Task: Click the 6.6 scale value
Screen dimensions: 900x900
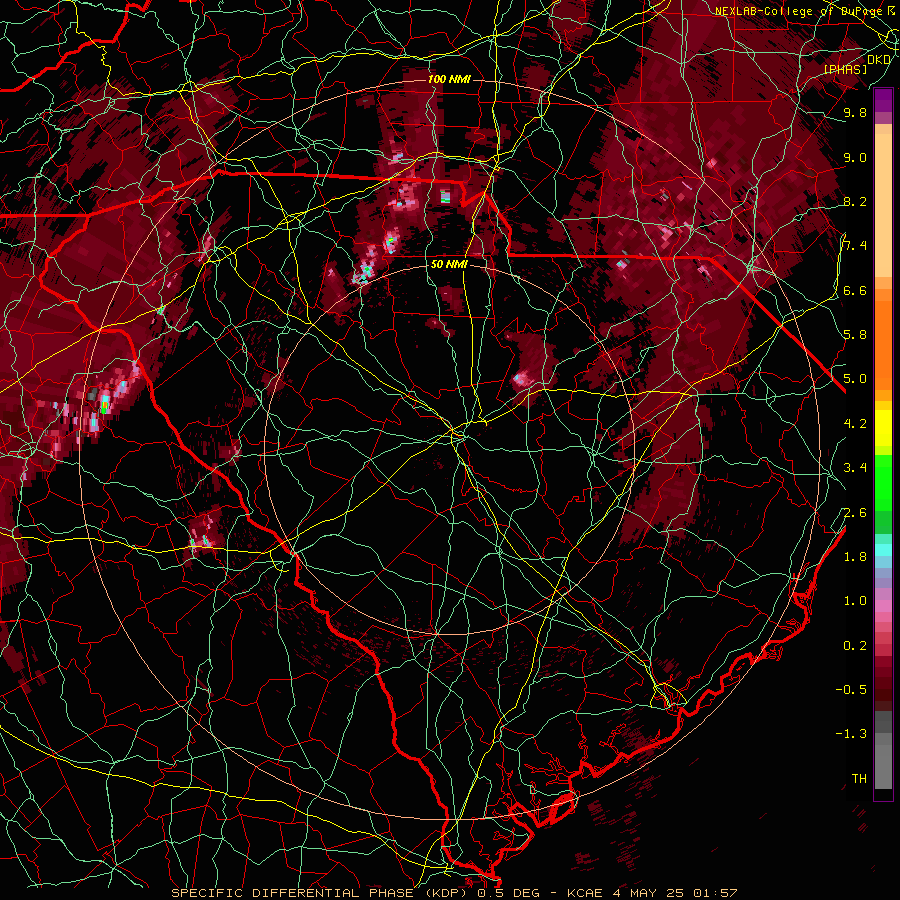Action: 855,291
